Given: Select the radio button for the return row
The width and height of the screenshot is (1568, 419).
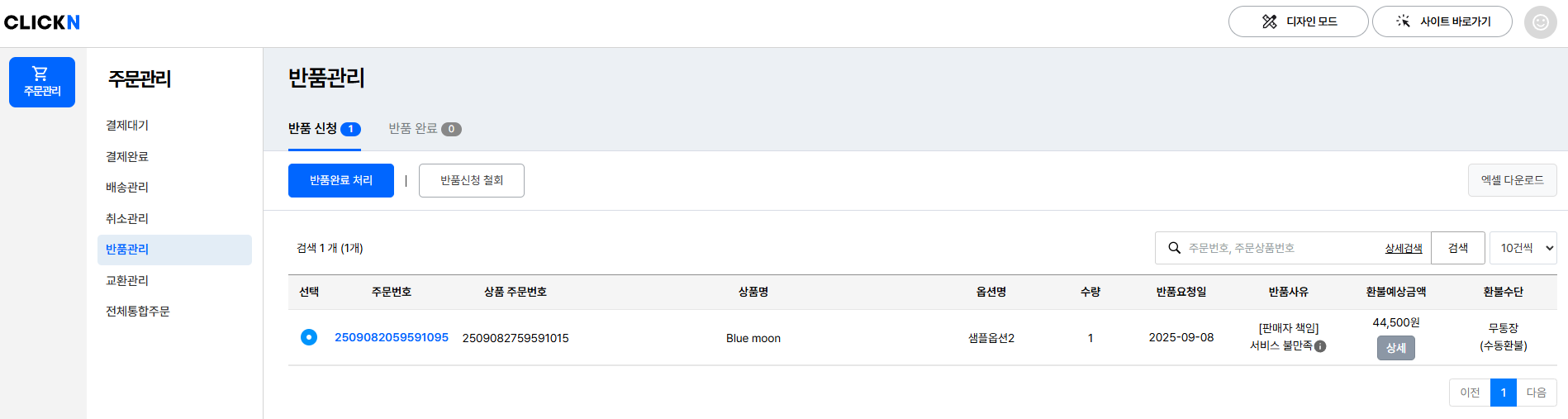Looking at the screenshot, I should point(309,337).
